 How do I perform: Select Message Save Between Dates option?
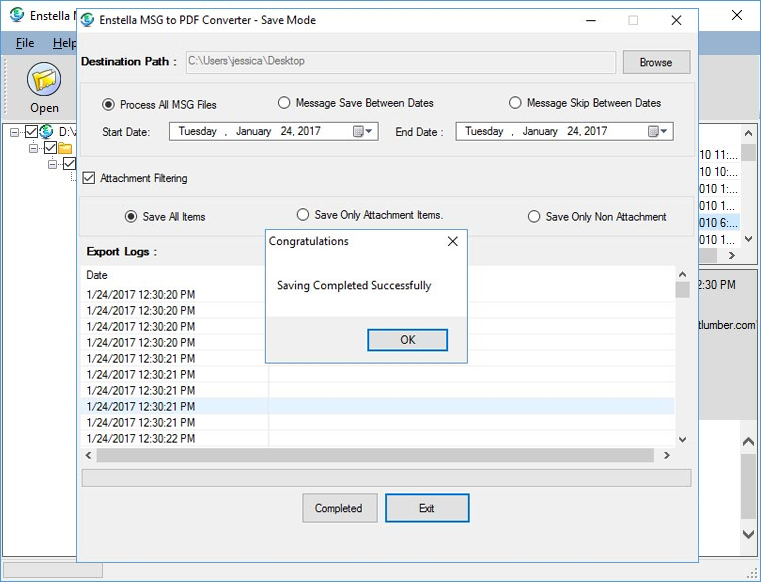pos(284,103)
